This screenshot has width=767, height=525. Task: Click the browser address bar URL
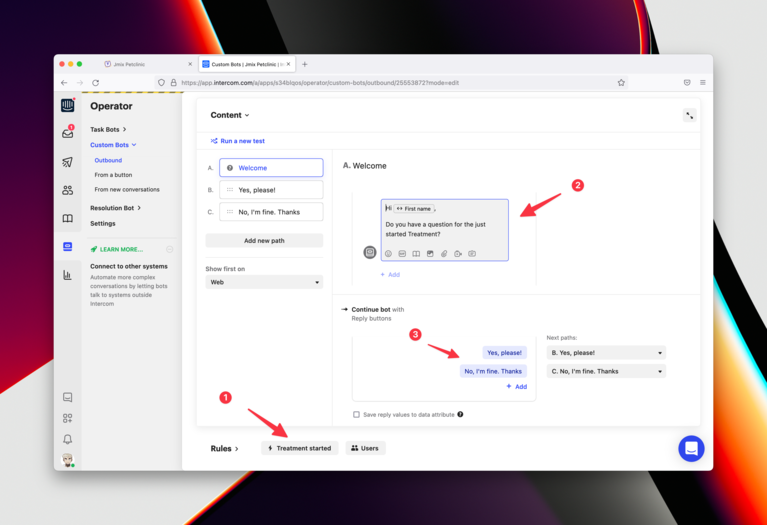320,83
